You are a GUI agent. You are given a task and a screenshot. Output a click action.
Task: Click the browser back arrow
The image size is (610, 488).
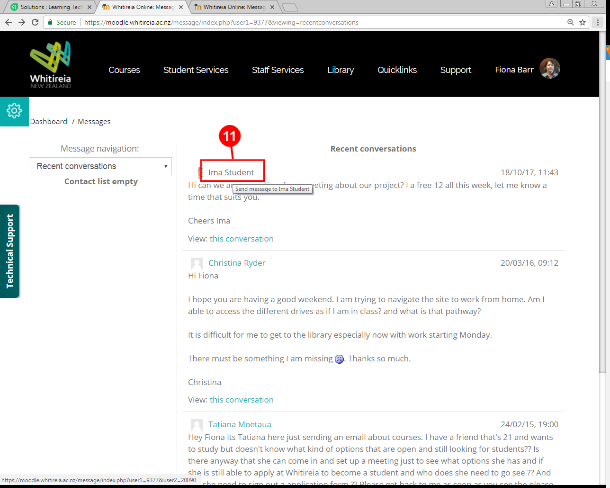point(9,23)
